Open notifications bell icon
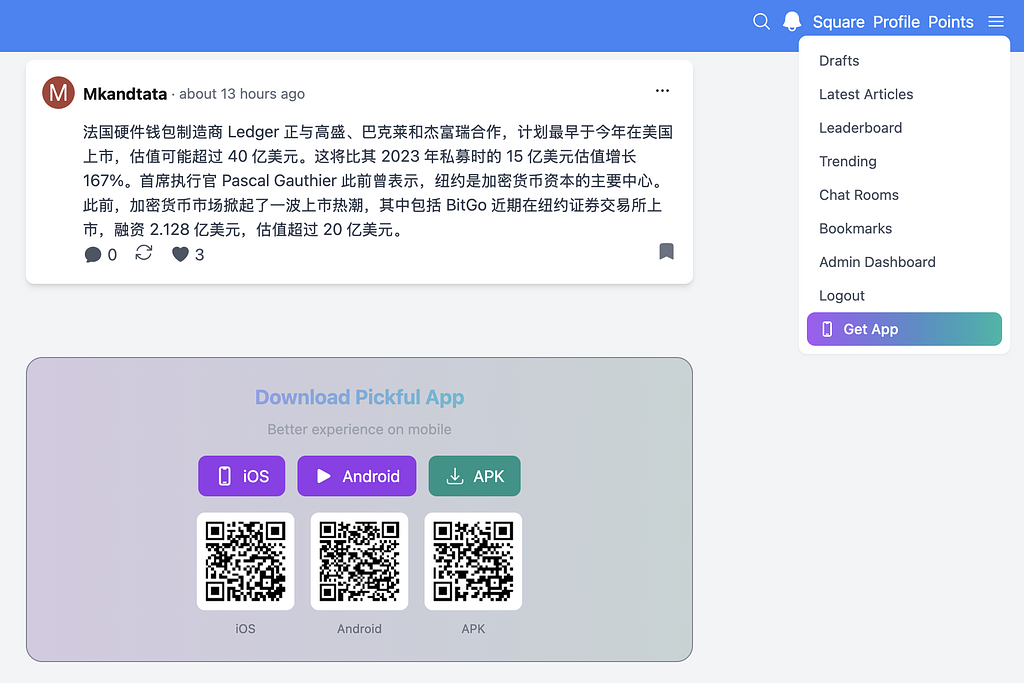The image size is (1024, 683). [792, 22]
